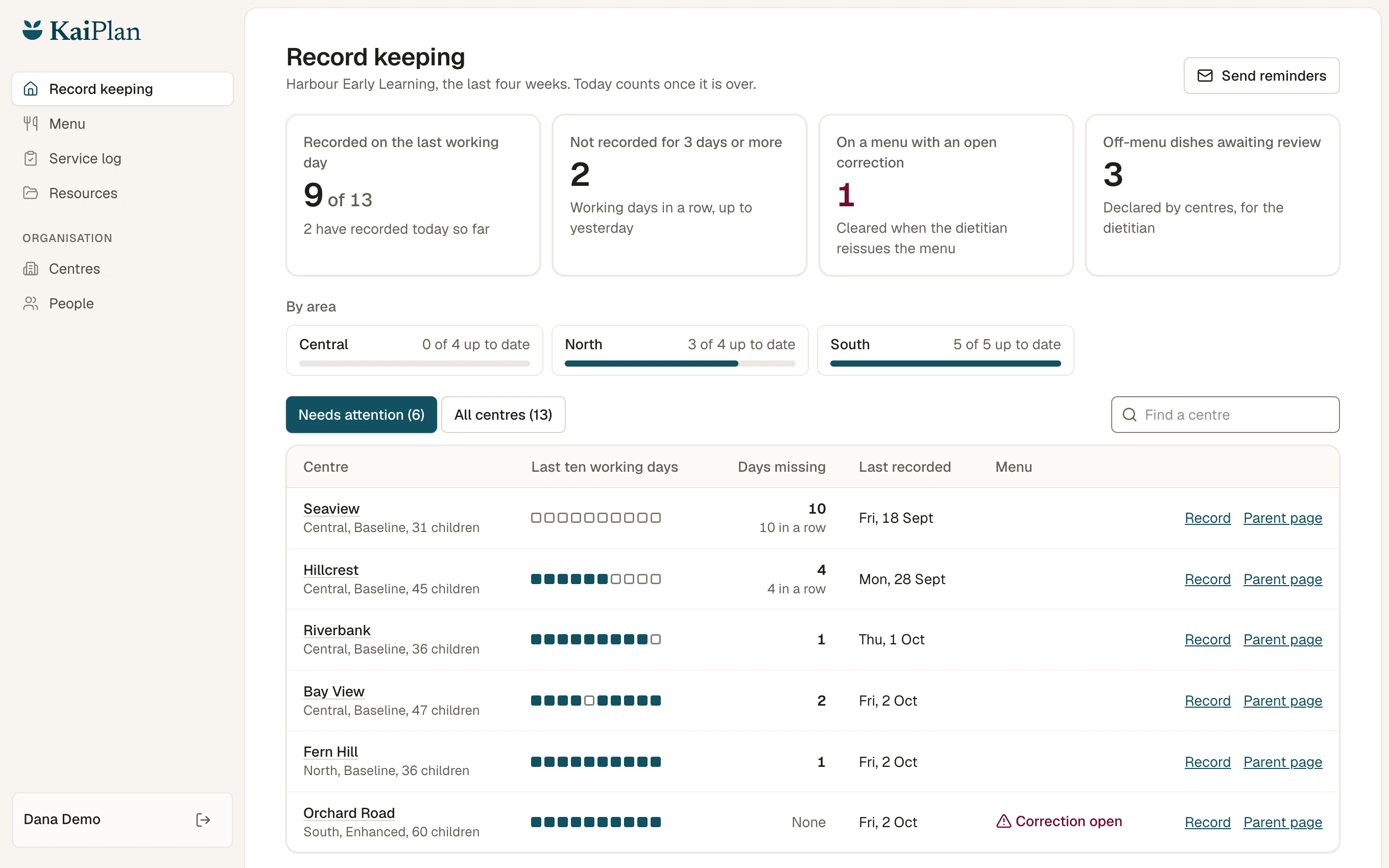Click the Correction open status for Orchard Road

[x=1059, y=822]
